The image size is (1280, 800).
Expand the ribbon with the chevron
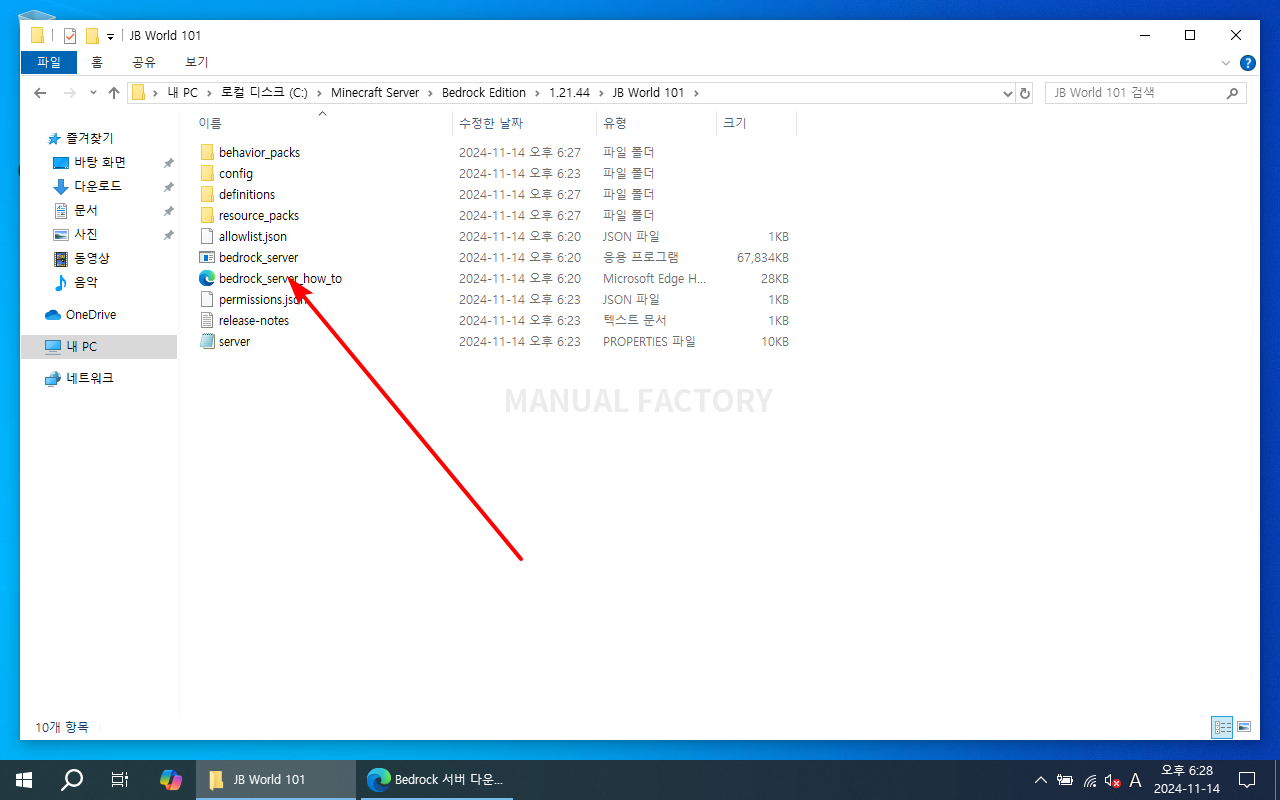[x=1227, y=62]
